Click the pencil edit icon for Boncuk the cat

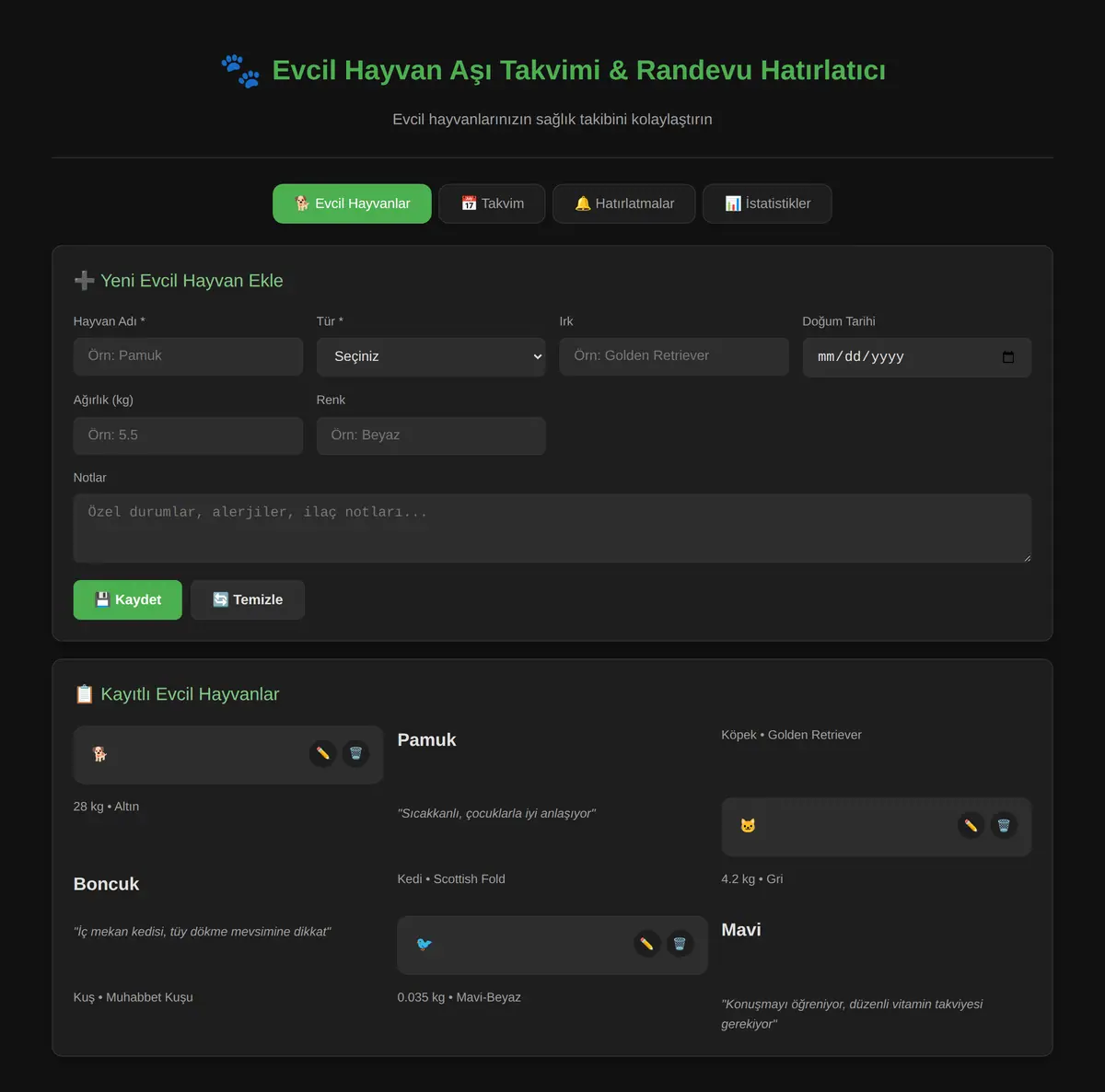(x=971, y=826)
